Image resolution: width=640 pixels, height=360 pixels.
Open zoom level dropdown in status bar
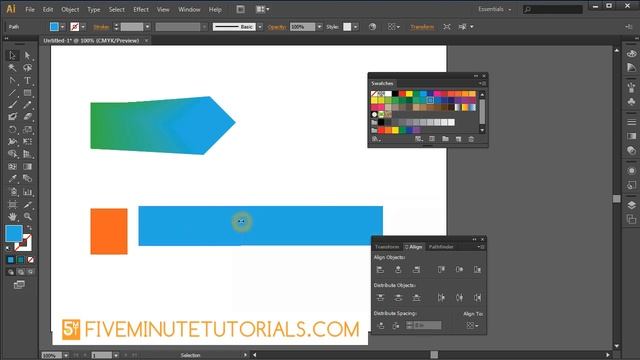pyautogui.click(x=66, y=356)
